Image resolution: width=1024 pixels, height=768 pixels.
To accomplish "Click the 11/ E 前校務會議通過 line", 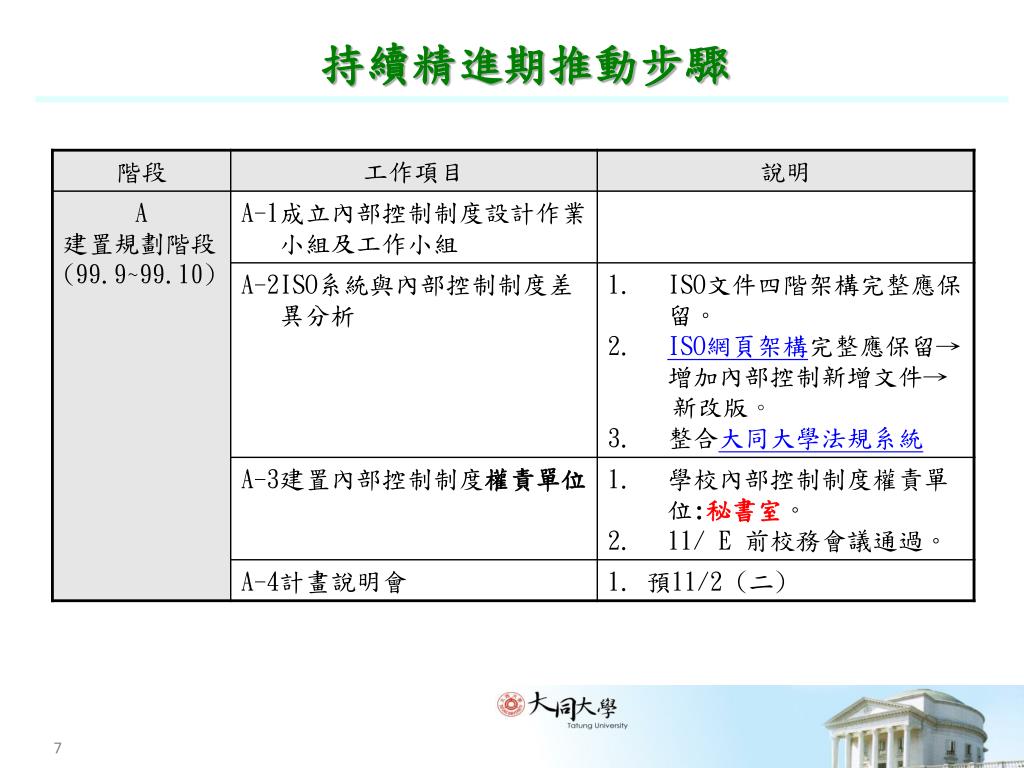I will tap(806, 541).
